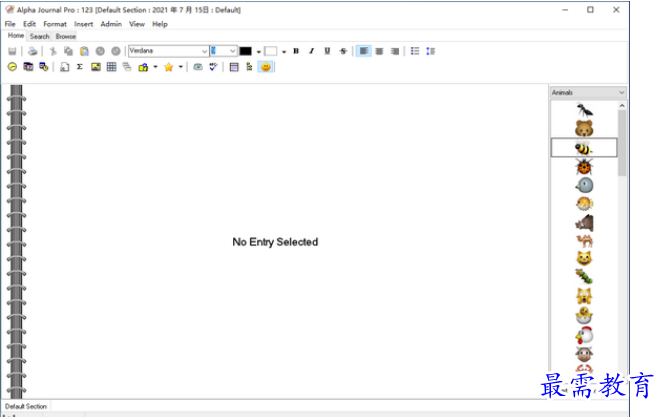Viewport: 662px width, 417px height.
Task: Click the yellow lock icon
Action: [143, 67]
